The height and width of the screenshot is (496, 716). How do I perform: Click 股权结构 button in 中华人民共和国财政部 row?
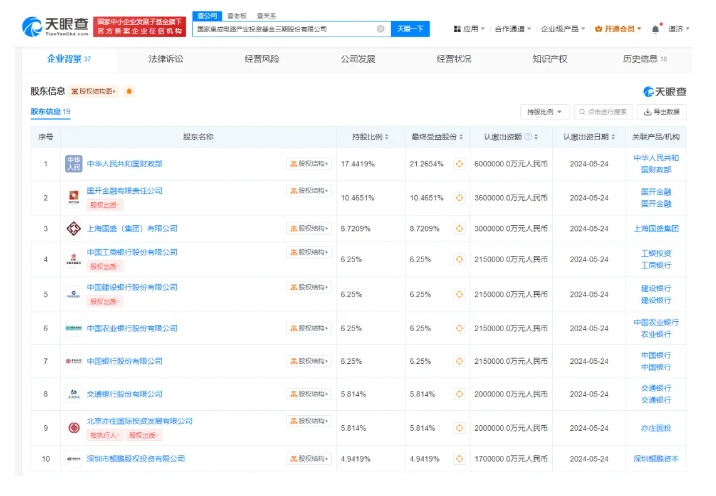pos(309,164)
